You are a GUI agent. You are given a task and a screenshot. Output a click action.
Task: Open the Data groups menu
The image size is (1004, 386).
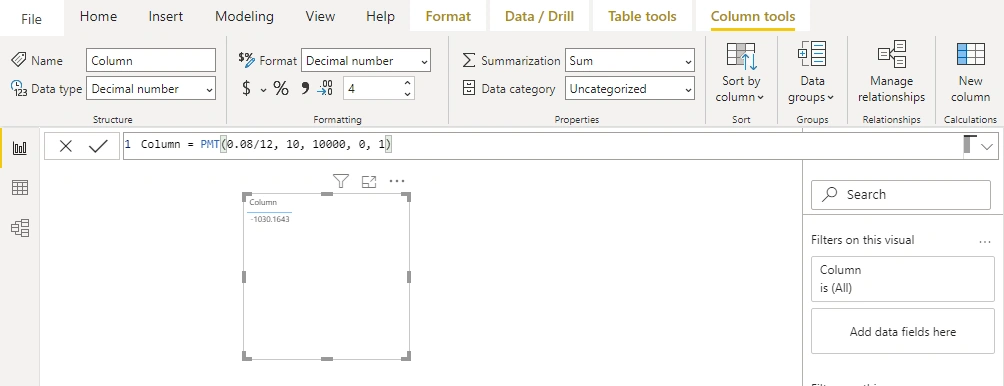812,72
